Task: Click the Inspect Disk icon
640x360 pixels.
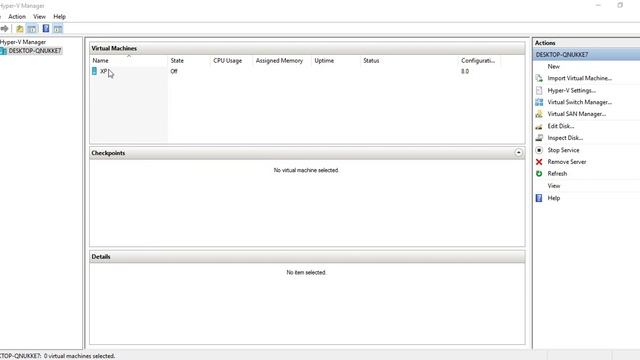Action: click(x=539, y=138)
